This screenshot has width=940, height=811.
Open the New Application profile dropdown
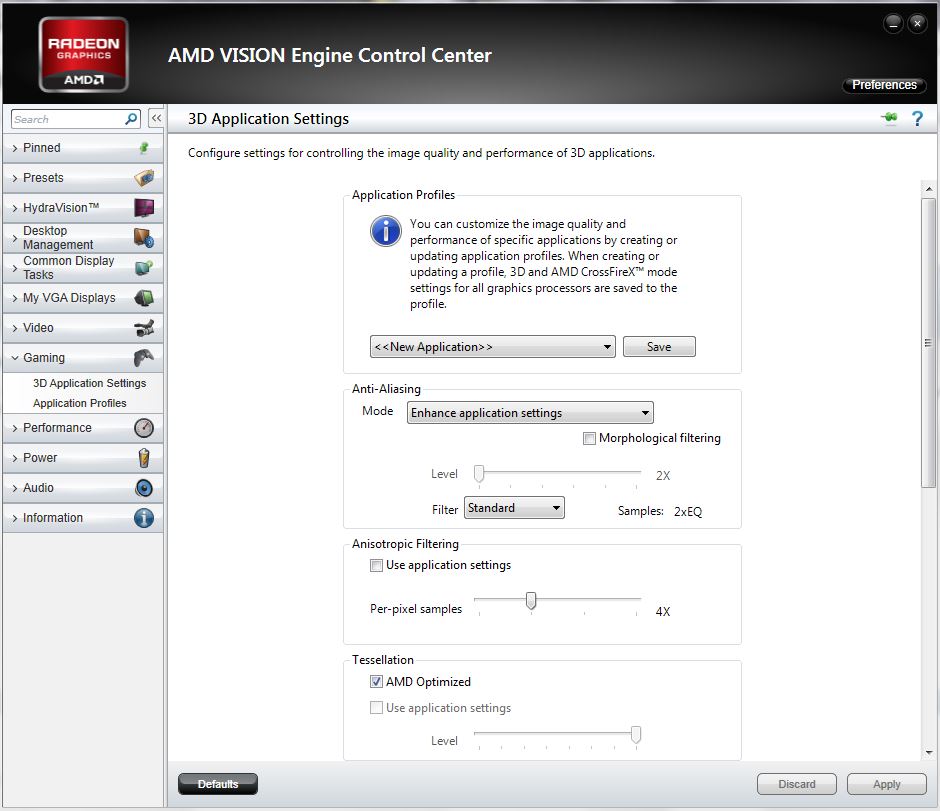(x=493, y=346)
